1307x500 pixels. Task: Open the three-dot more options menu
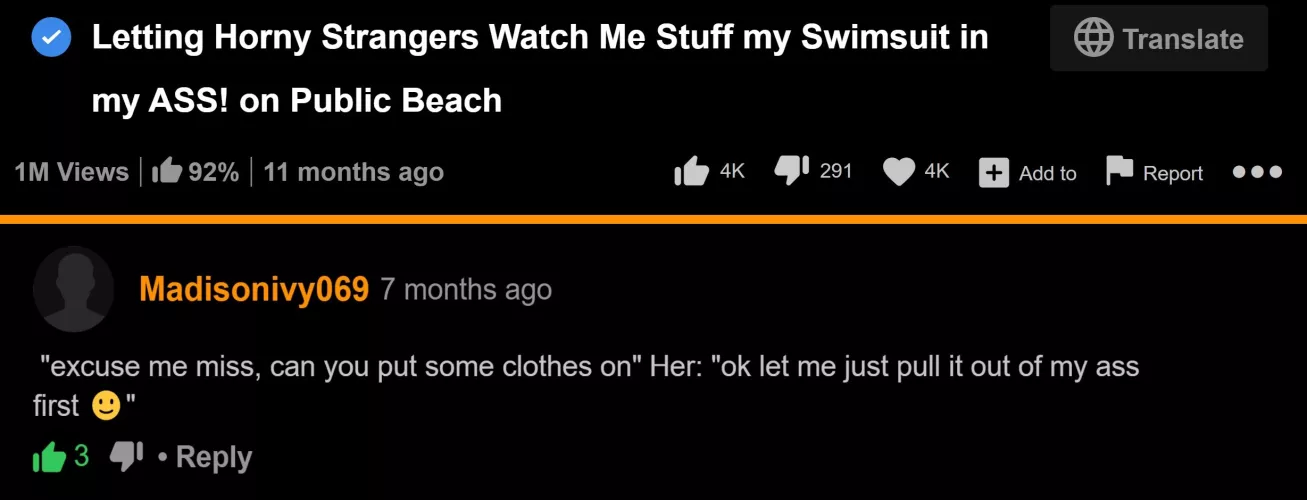[1256, 171]
